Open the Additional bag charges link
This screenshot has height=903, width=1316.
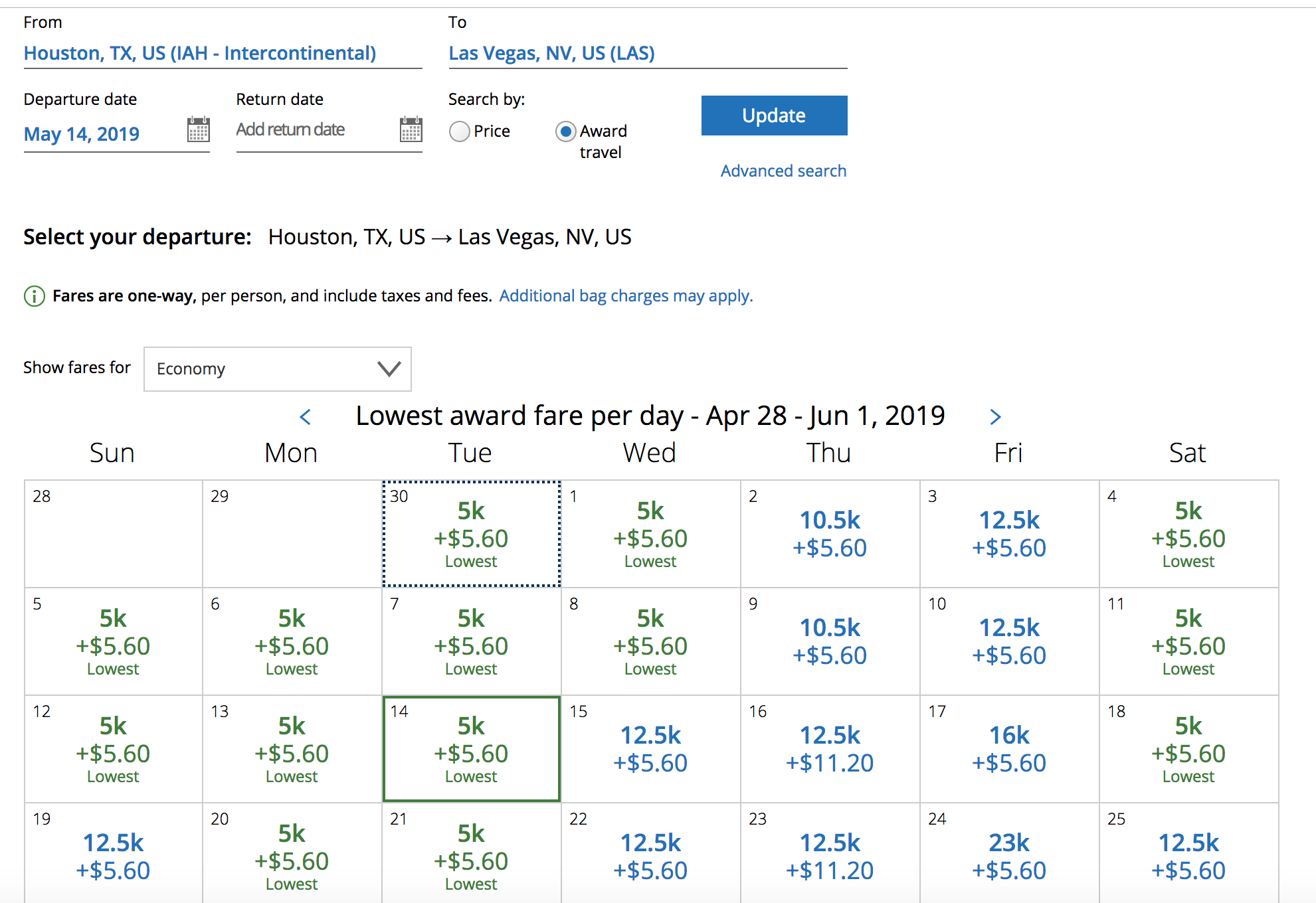[x=625, y=295]
